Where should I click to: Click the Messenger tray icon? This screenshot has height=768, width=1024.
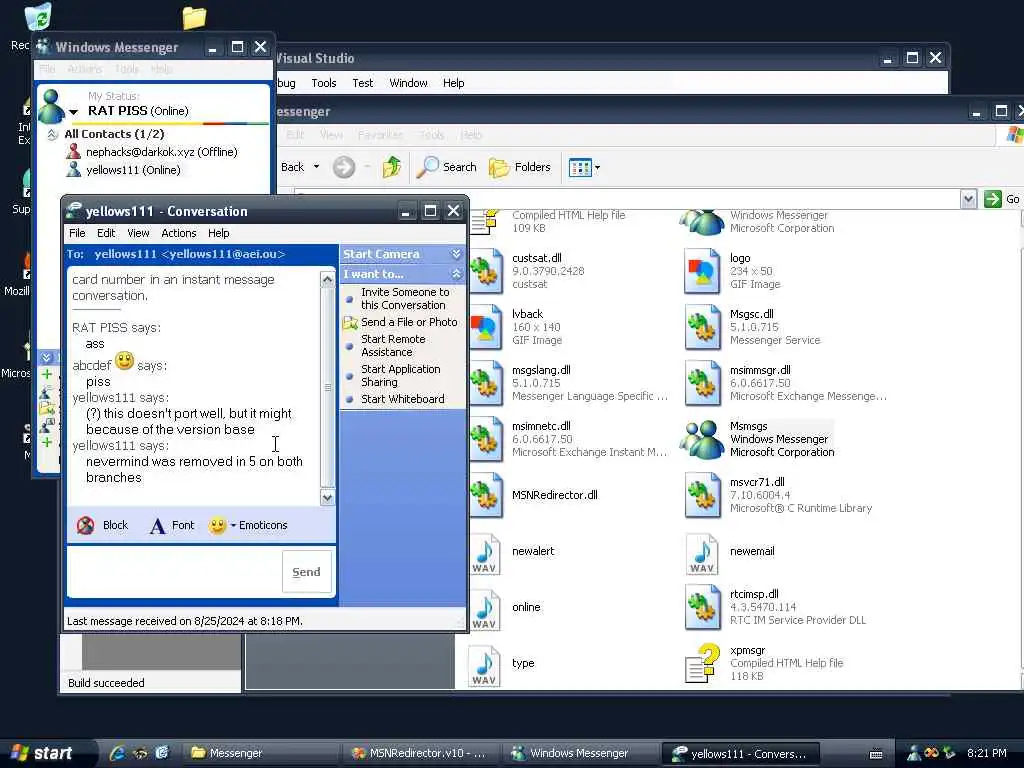tap(913, 754)
